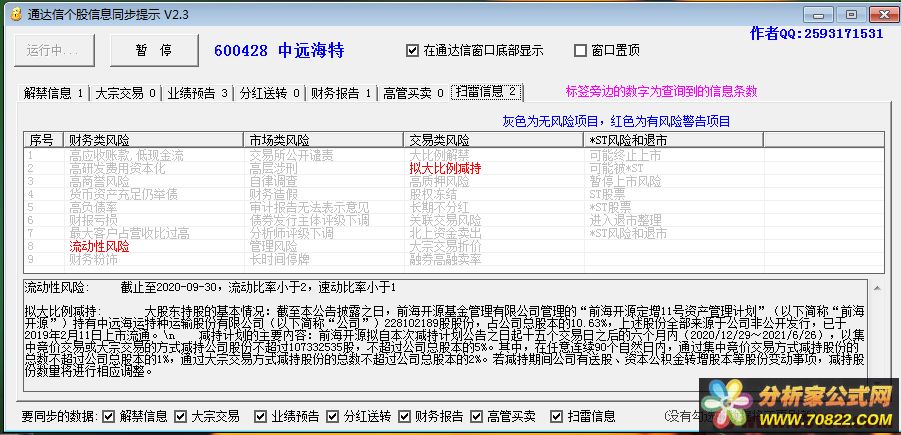Click the details pane scrollbar up arrow
This screenshot has width=901, height=435.
(877, 287)
